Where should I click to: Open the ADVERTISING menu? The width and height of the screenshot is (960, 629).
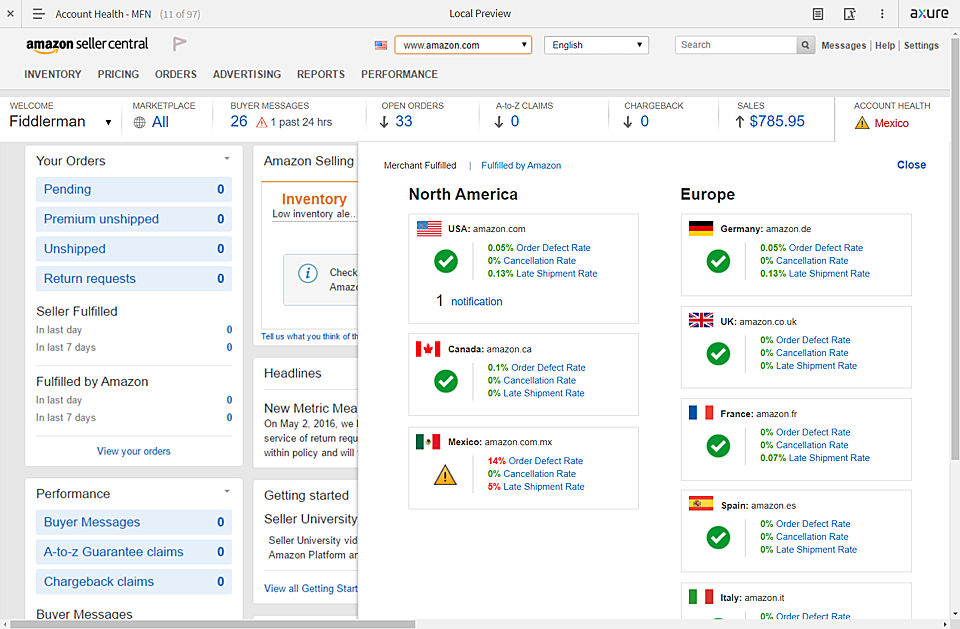point(247,74)
